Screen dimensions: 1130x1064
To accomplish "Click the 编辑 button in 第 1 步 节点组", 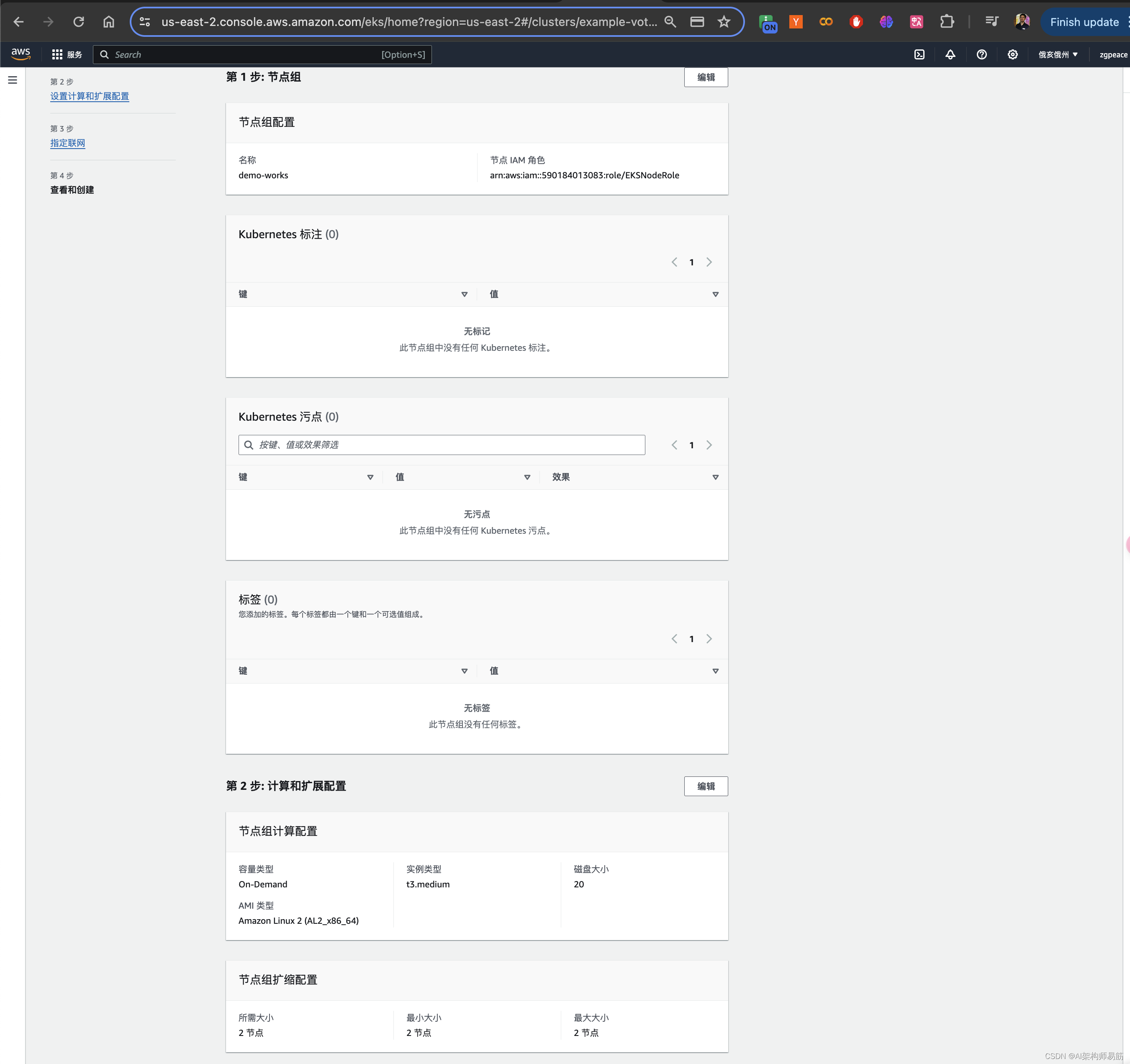I will click(x=705, y=76).
